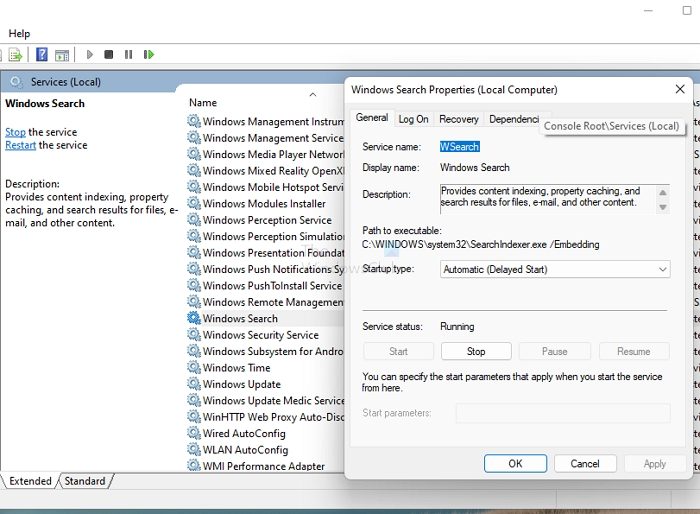Viewport: 700px width, 514px height.
Task: Click the Start Service play icon in toolbar
Action: [x=90, y=54]
